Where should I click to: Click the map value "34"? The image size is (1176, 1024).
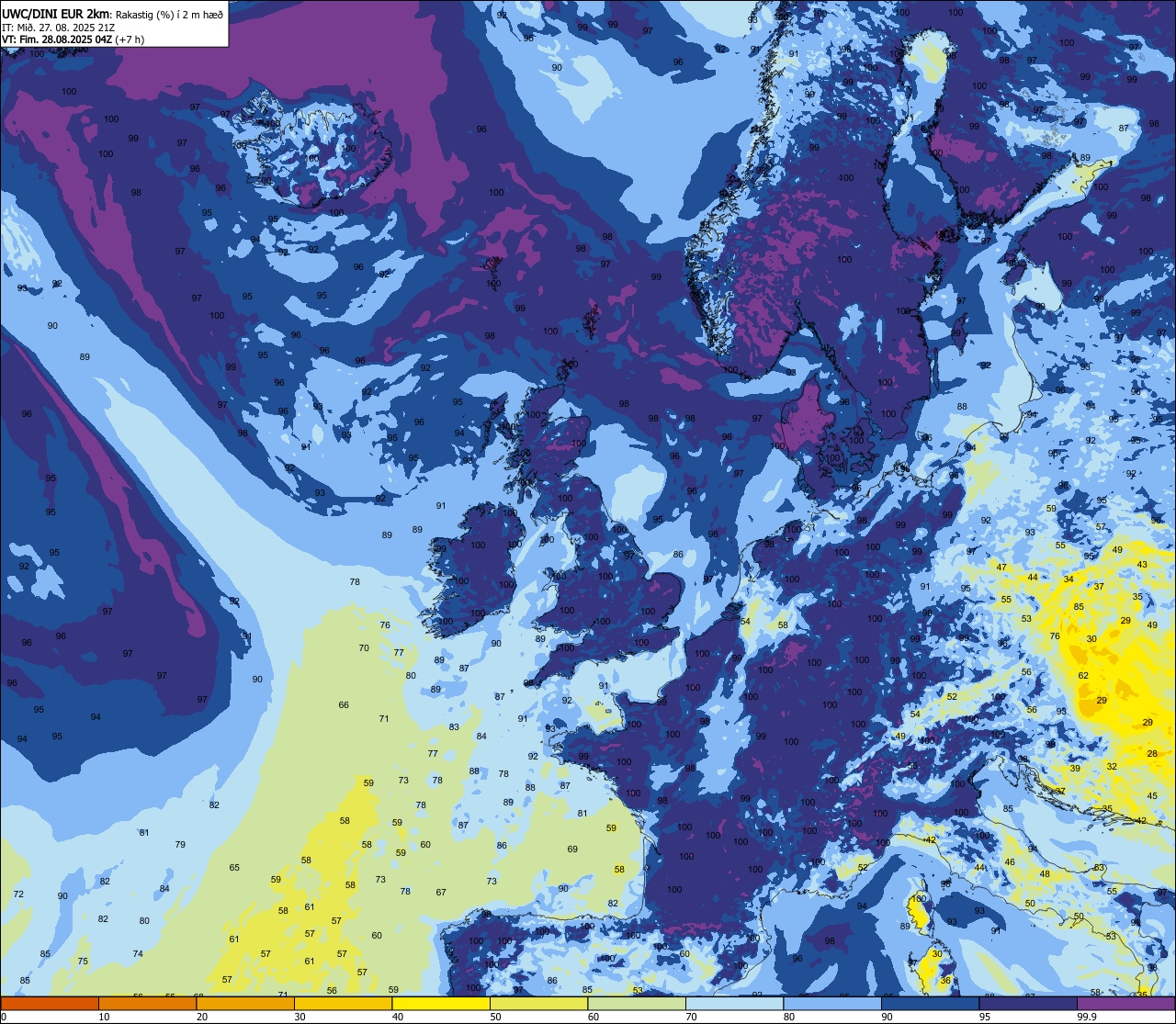(x=1069, y=580)
